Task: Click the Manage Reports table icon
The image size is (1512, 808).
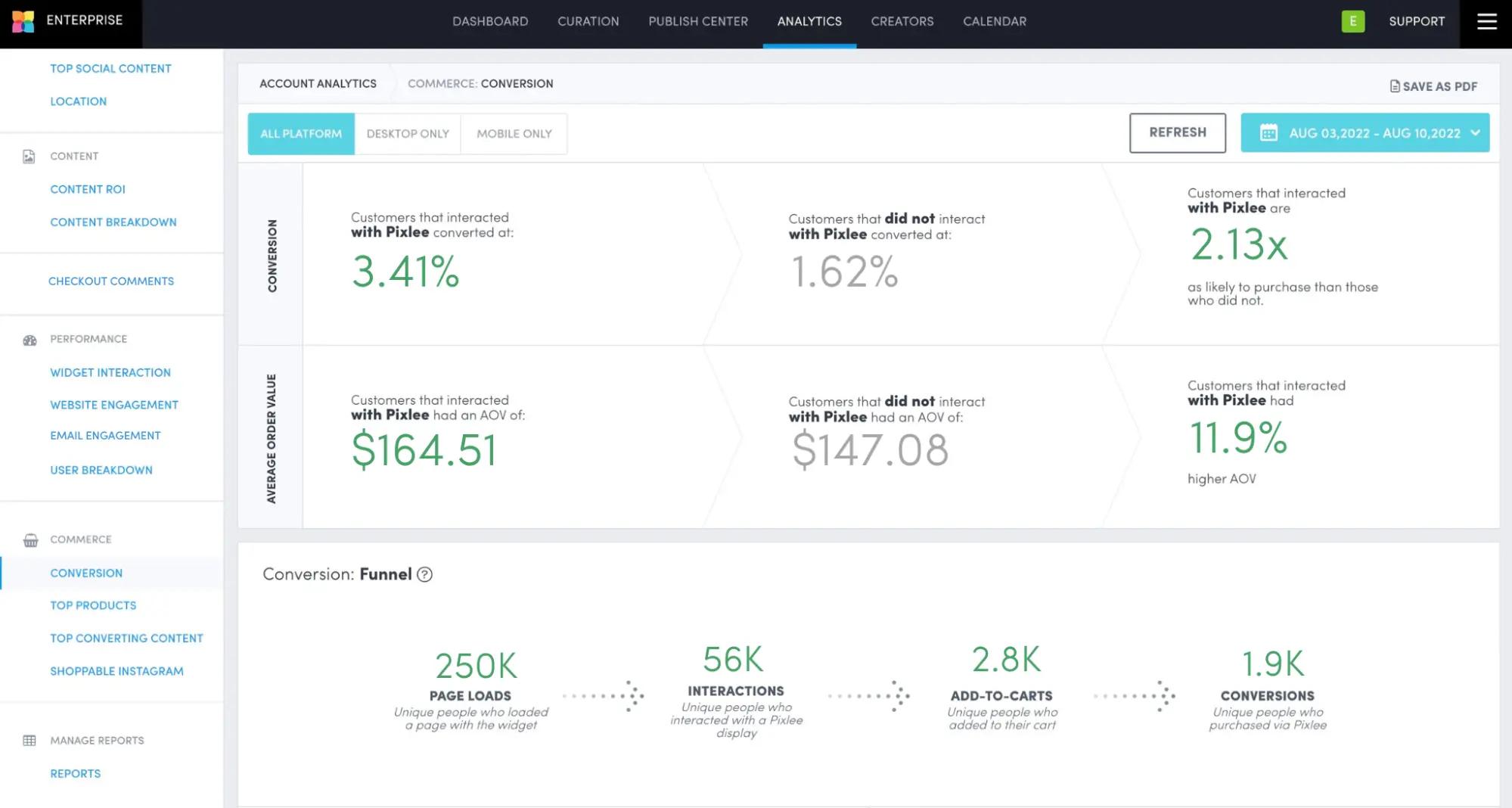Action: click(29, 741)
